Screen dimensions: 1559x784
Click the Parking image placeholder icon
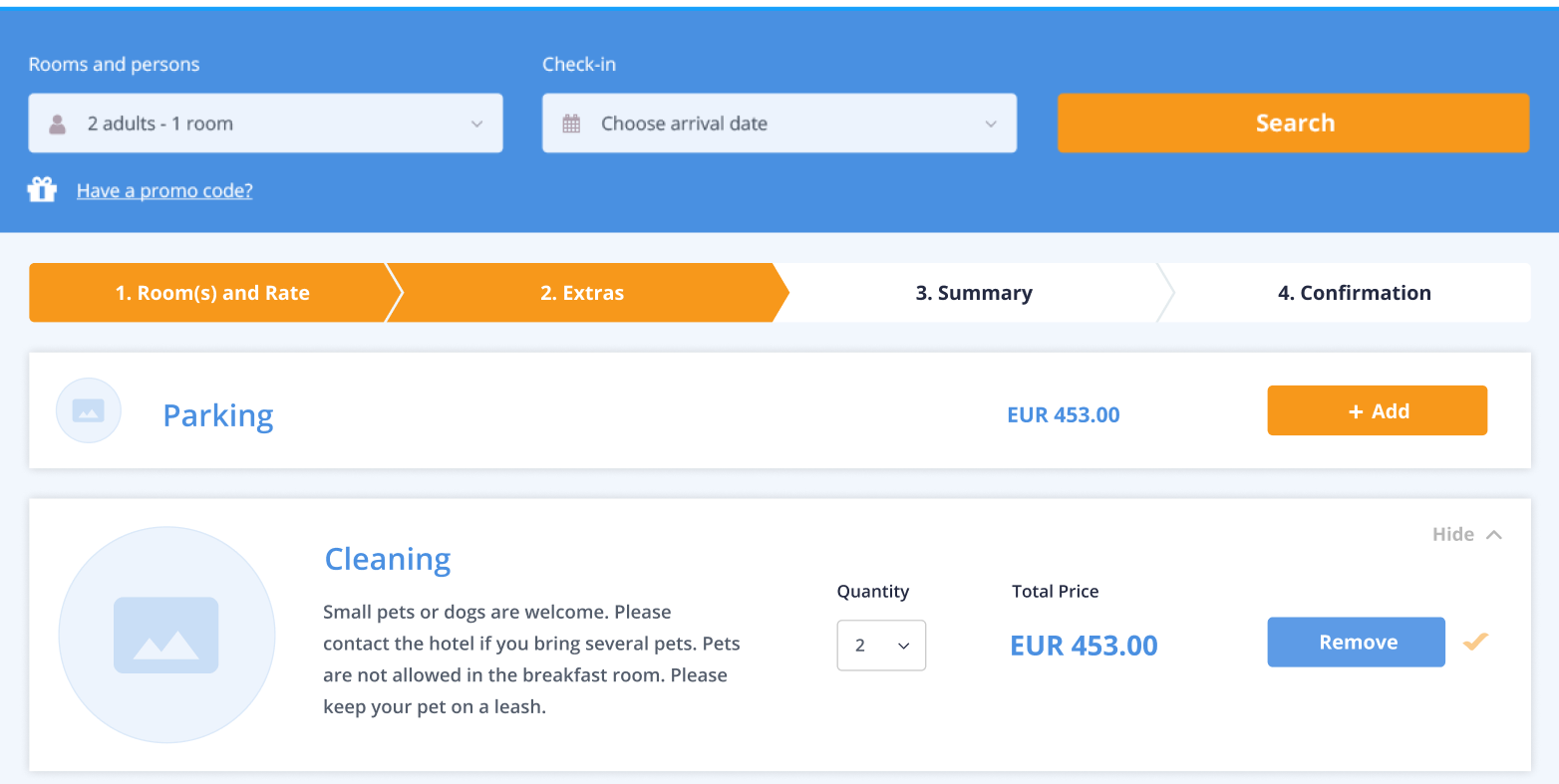(x=89, y=410)
